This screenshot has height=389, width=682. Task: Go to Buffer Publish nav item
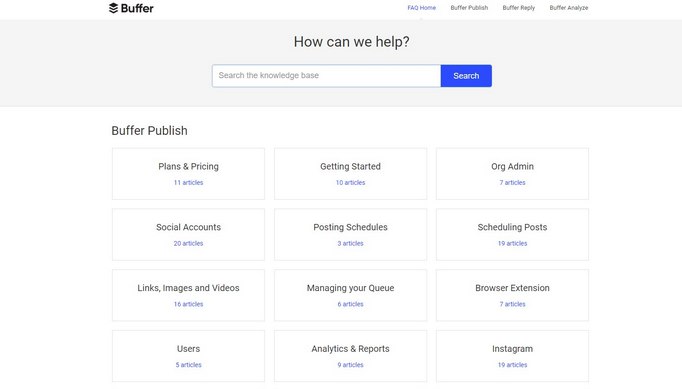point(469,8)
